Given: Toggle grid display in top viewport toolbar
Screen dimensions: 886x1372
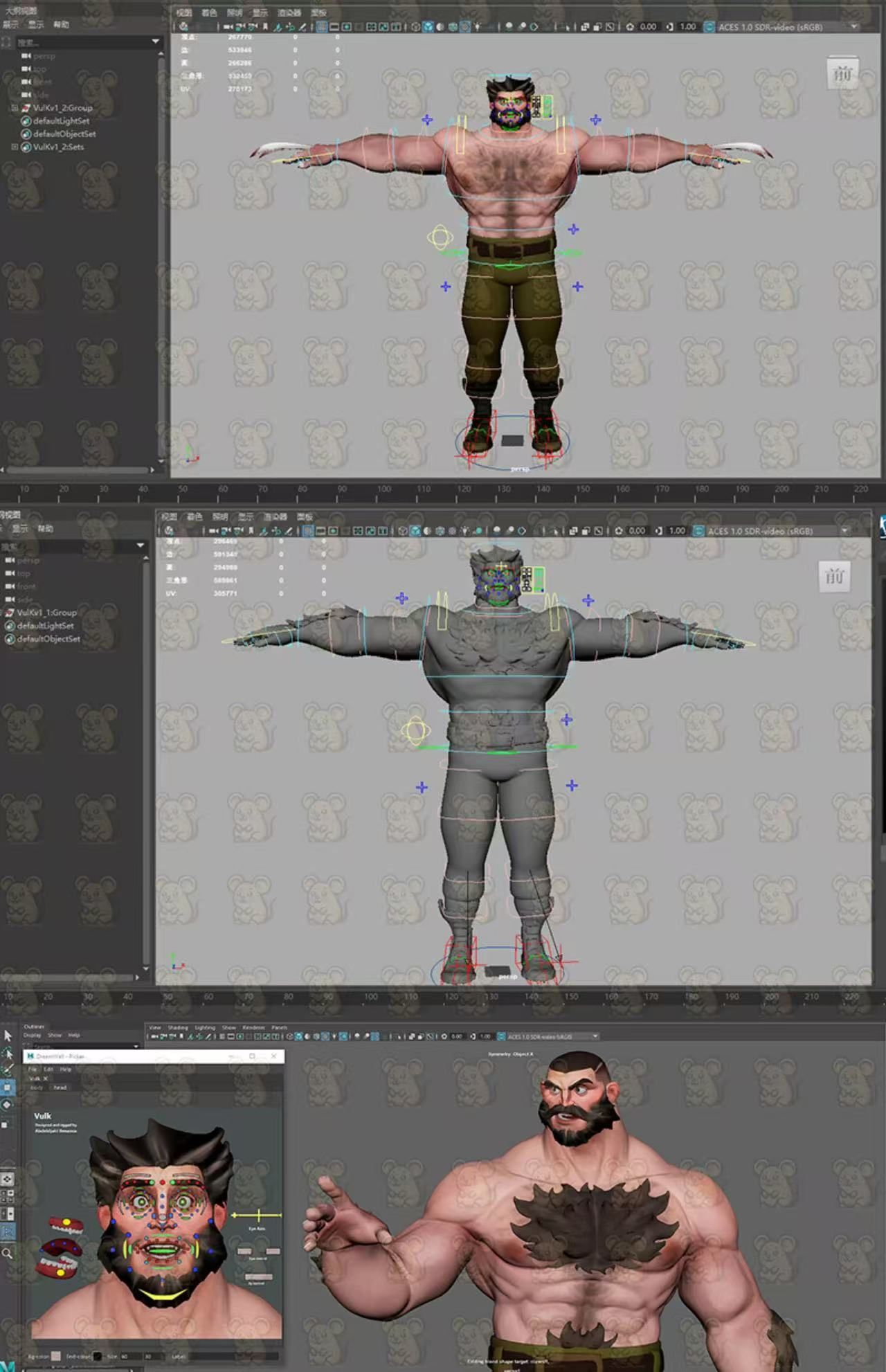Looking at the screenshot, I should point(322,27).
